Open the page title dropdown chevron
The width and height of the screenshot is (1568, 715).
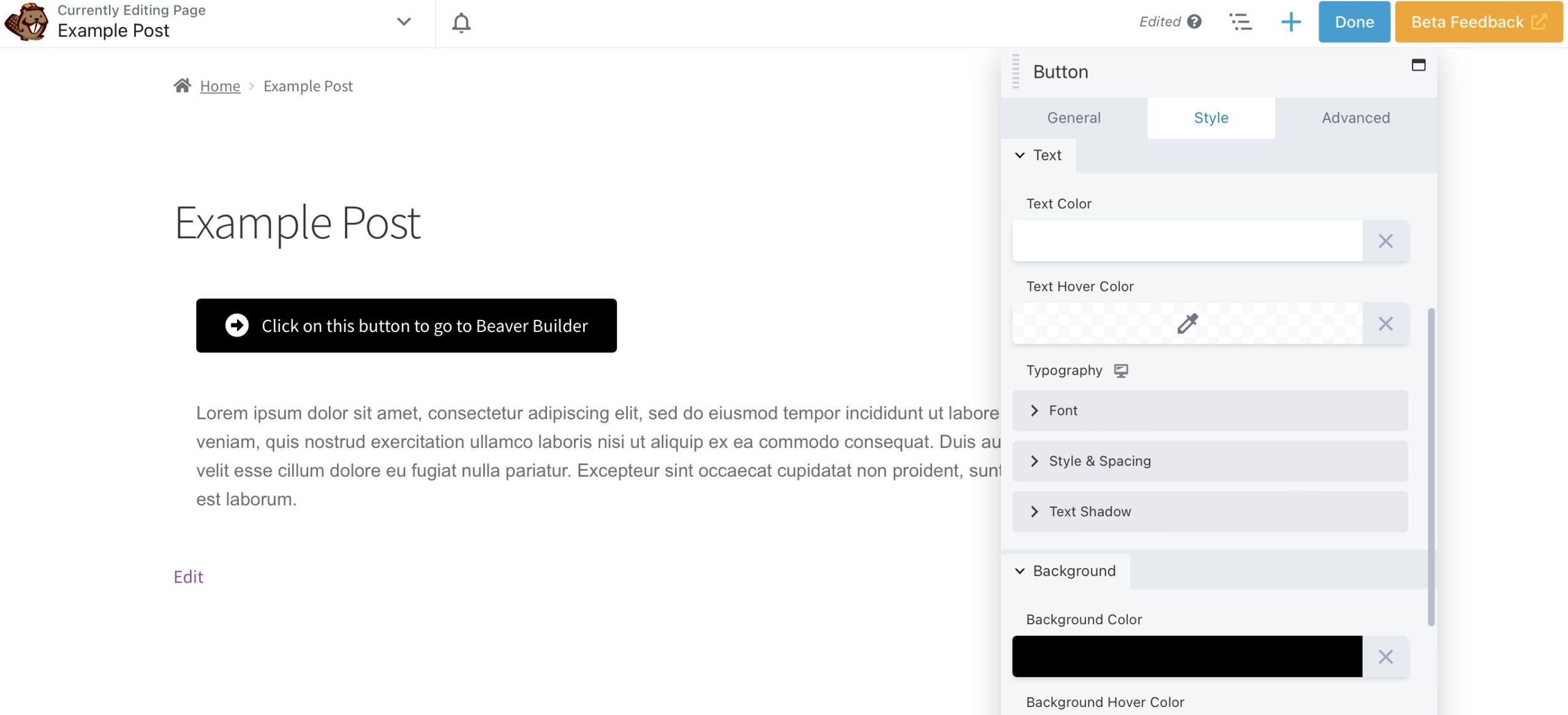[x=404, y=22]
